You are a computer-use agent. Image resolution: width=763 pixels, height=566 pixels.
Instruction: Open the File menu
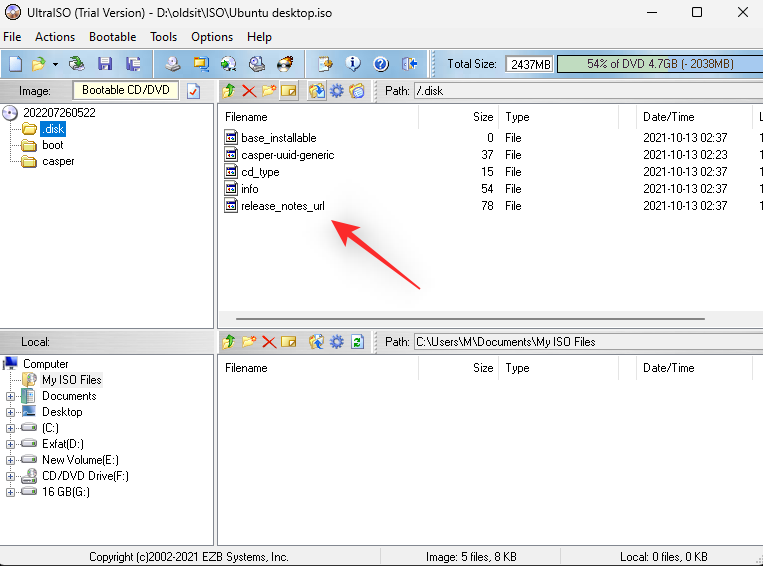click(x=12, y=37)
